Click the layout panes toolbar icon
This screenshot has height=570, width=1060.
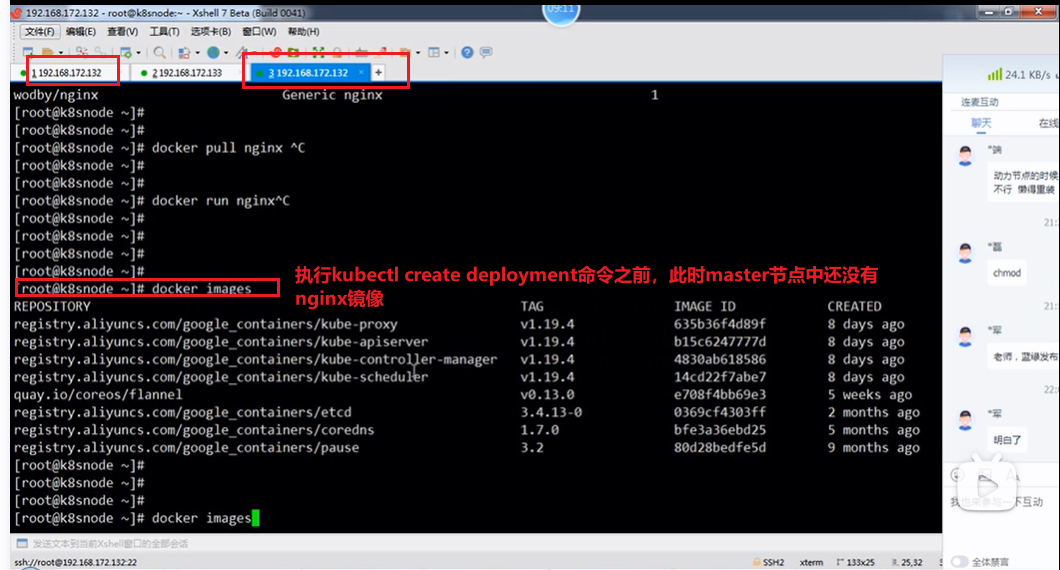coord(434,52)
